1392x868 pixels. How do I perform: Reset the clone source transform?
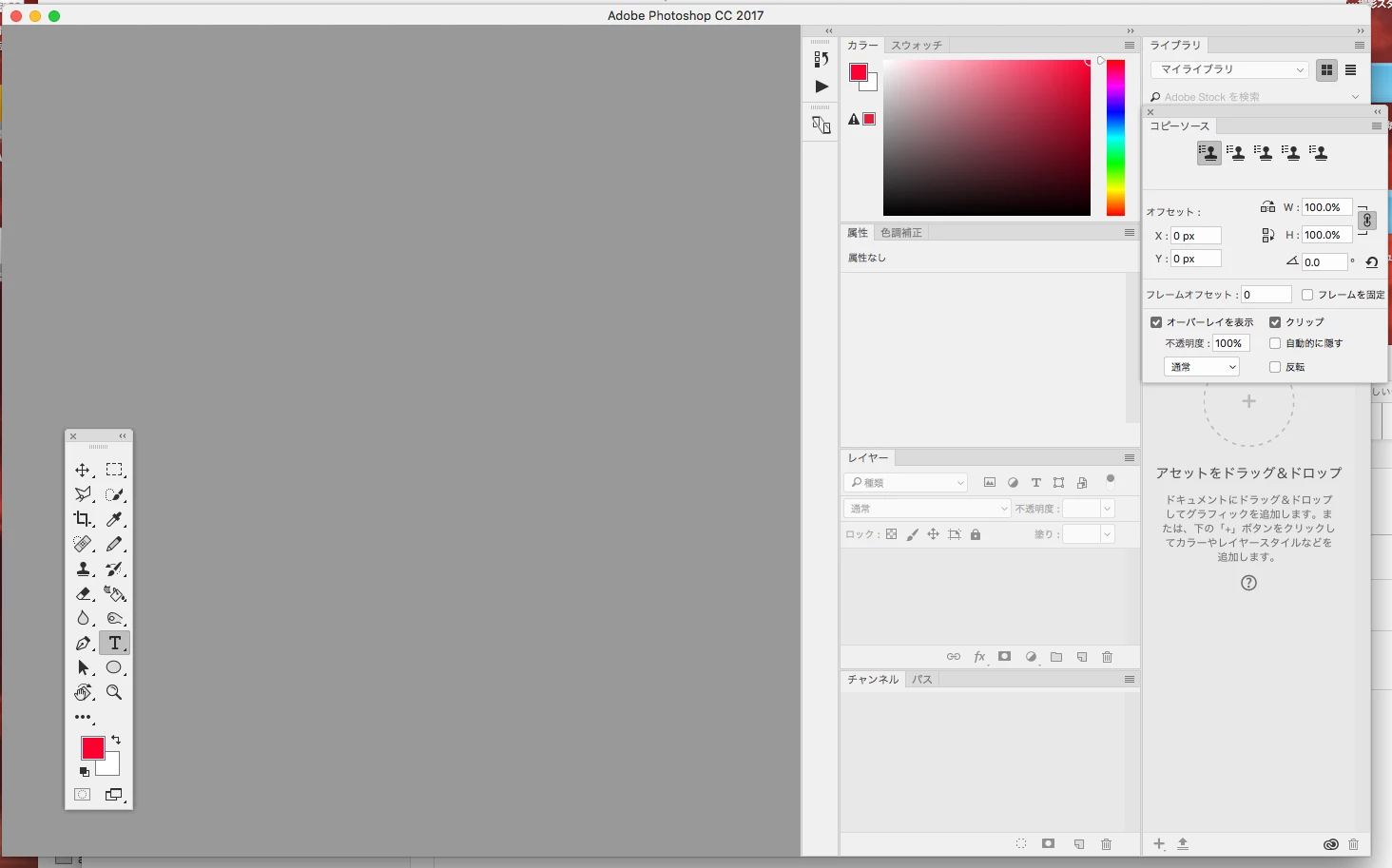pyautogui.click(x=1371, y=262)
